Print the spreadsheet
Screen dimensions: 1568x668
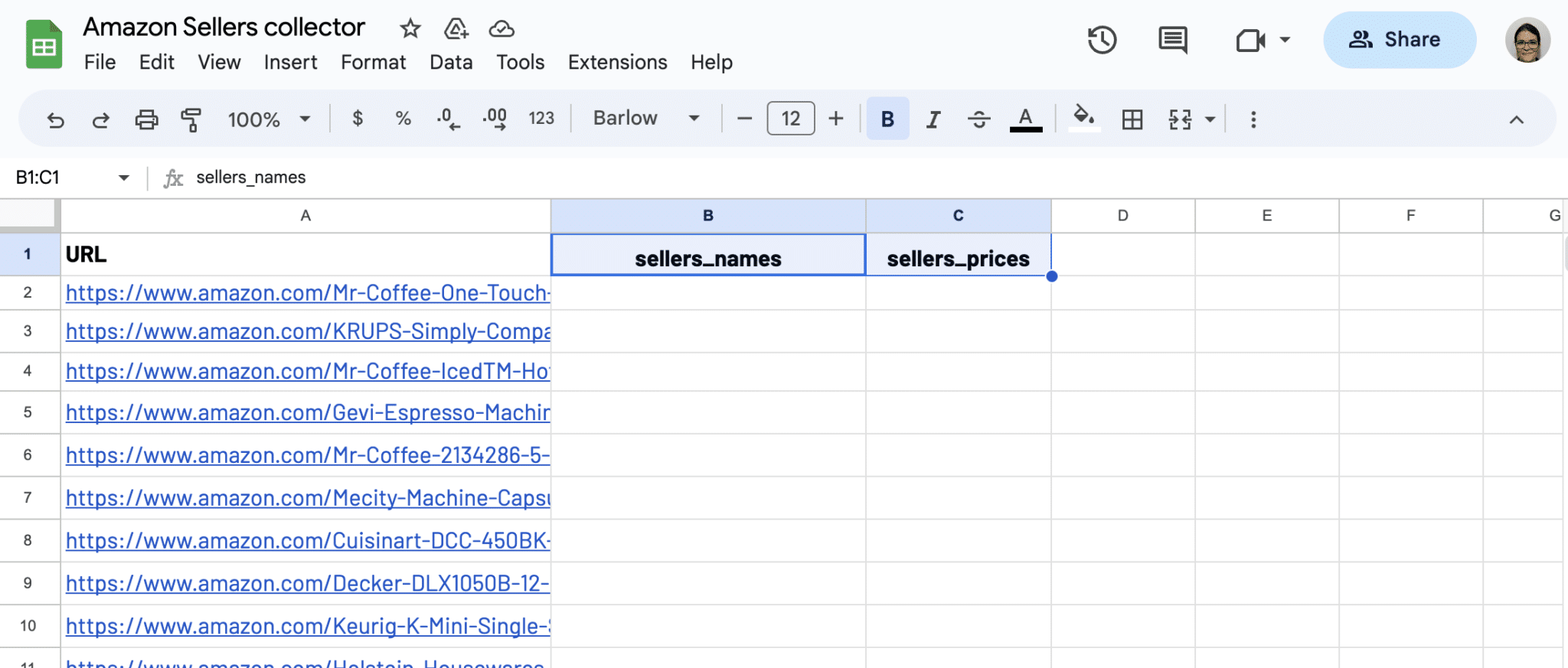pos(146,119)
